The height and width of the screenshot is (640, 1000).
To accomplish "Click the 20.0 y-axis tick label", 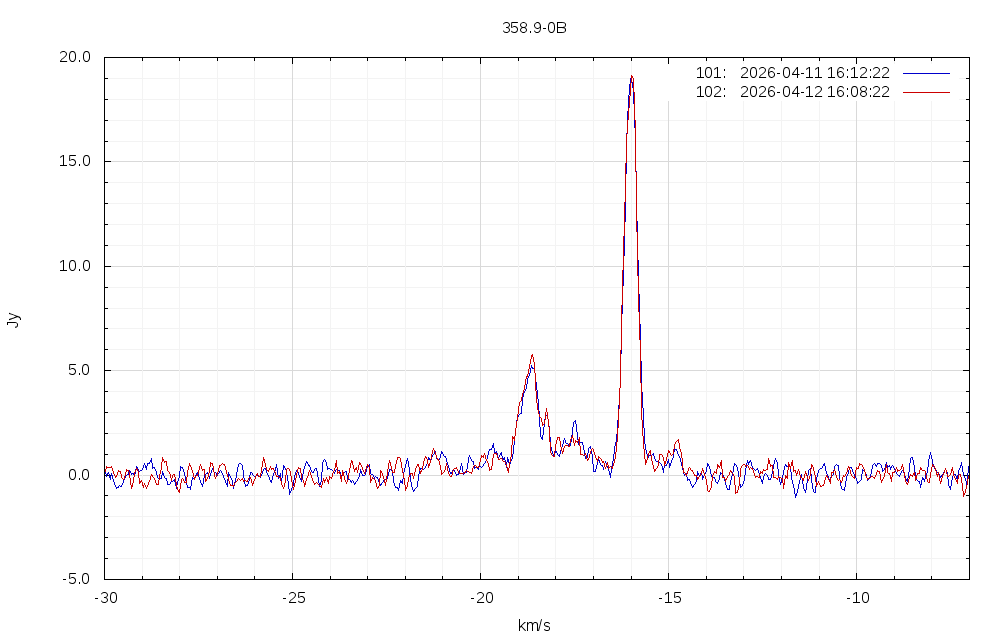I will [74, 57].
